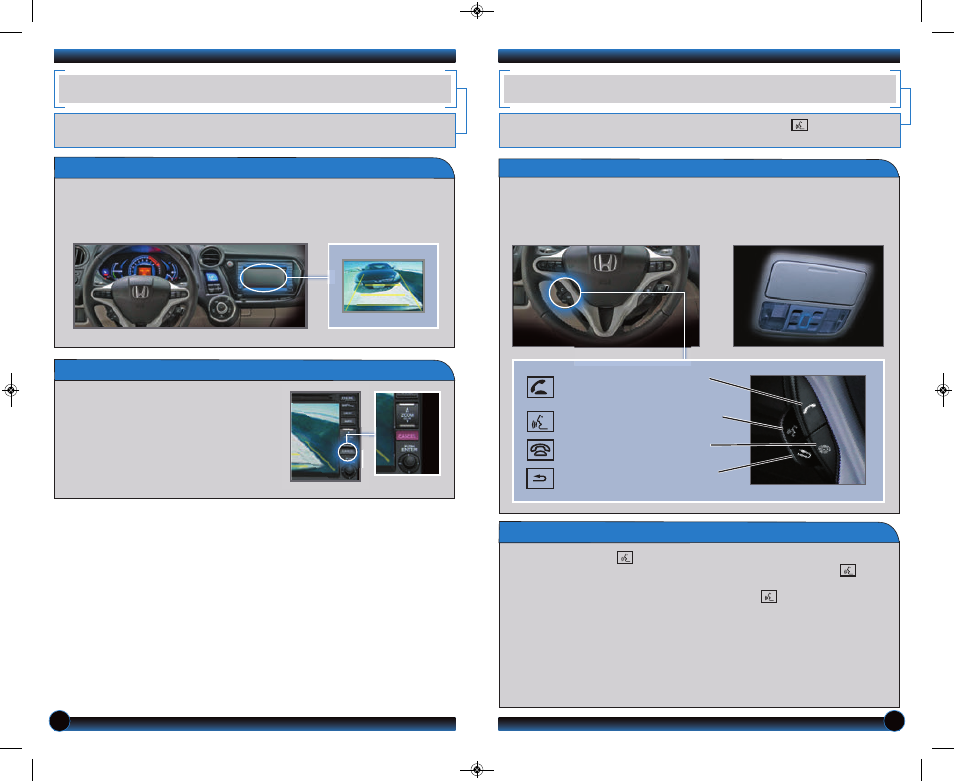954x781 pixels.
Task: Click the ENTER joystick knob in enlarged photo
Action: pos(411,462)
